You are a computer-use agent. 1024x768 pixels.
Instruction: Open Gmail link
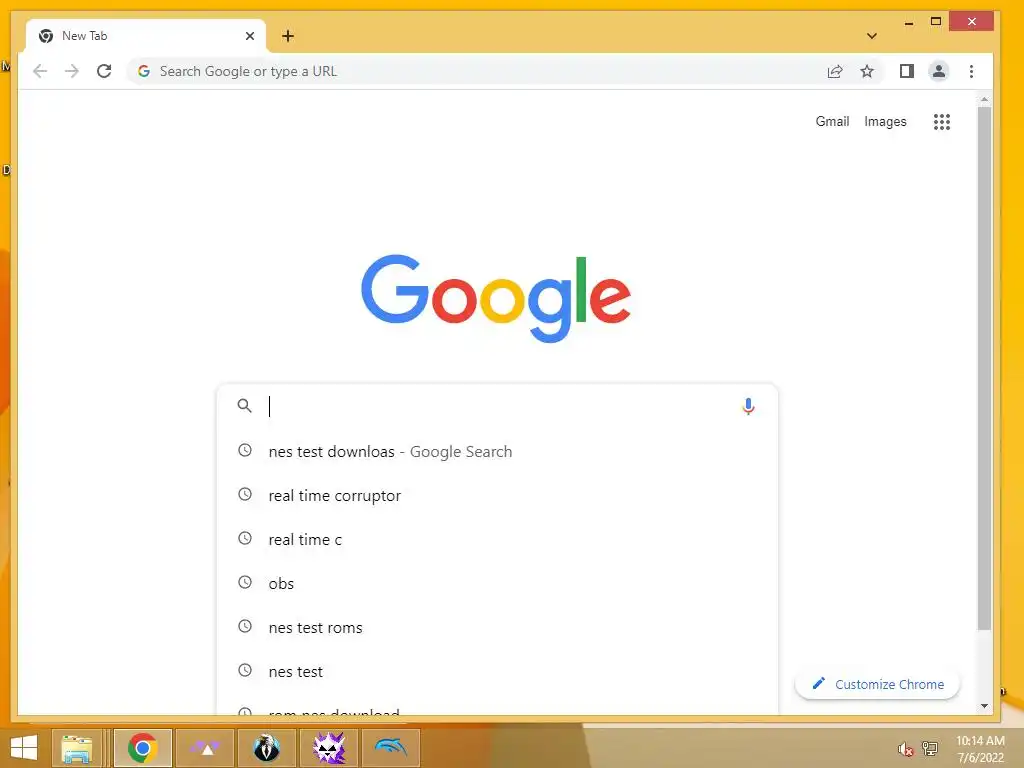coord(832,121)
